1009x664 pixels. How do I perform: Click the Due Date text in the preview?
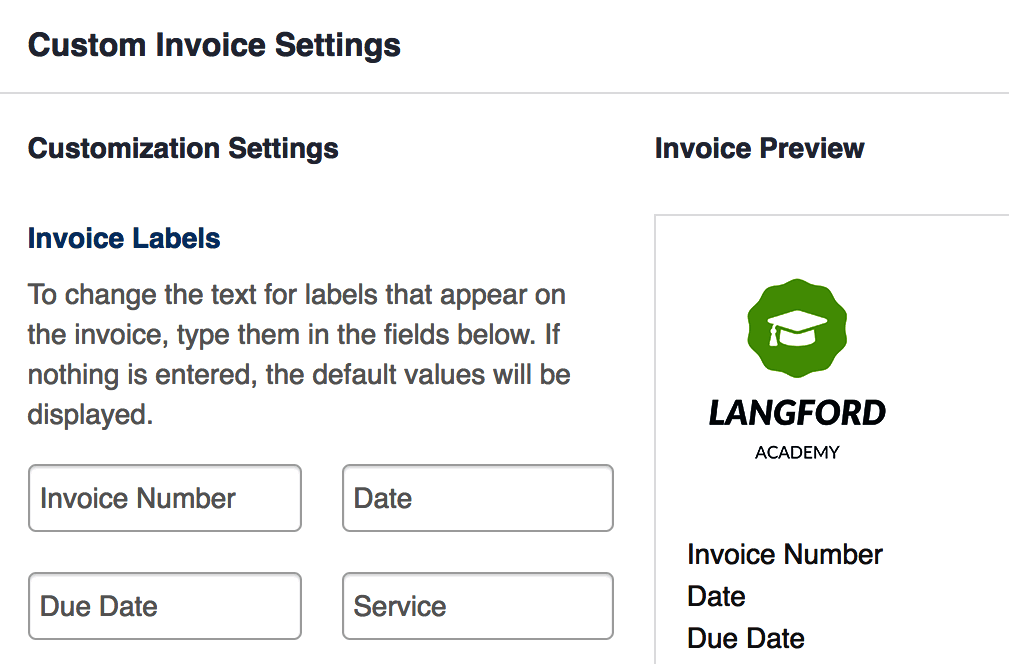pyautogui.click(x=746, y=638)
